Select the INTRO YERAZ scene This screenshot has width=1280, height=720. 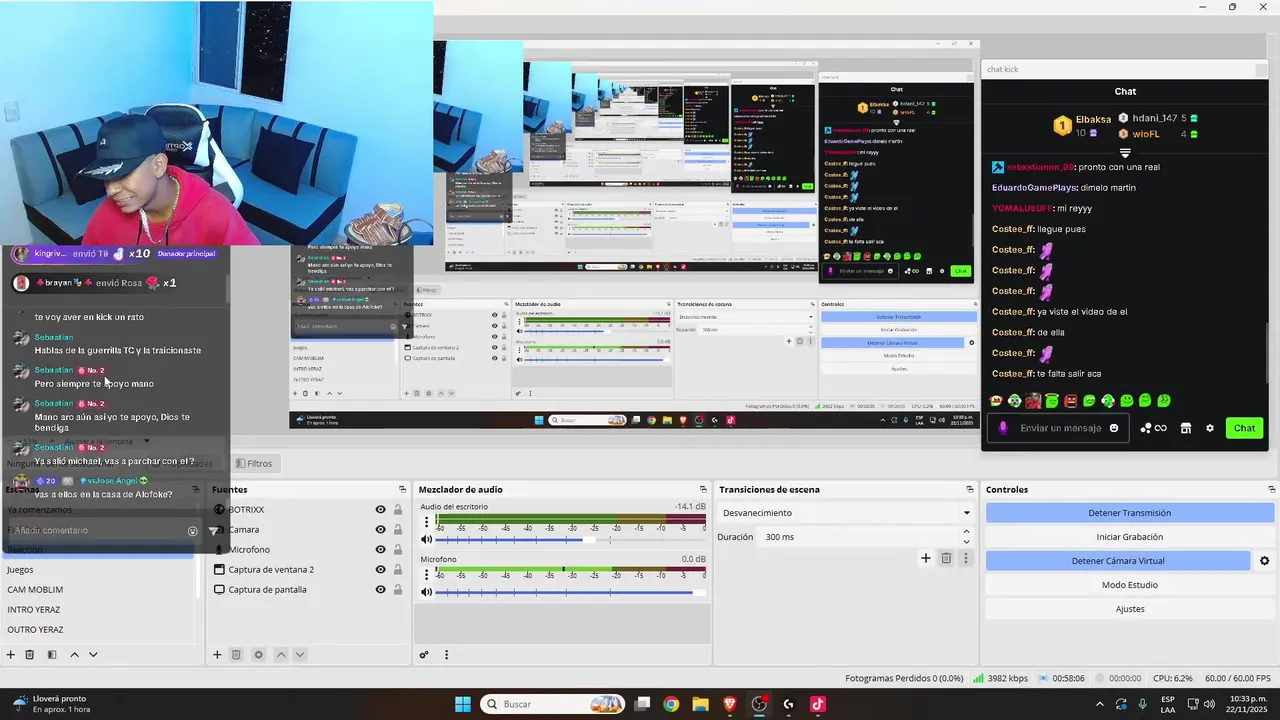(x=100, y=610)
